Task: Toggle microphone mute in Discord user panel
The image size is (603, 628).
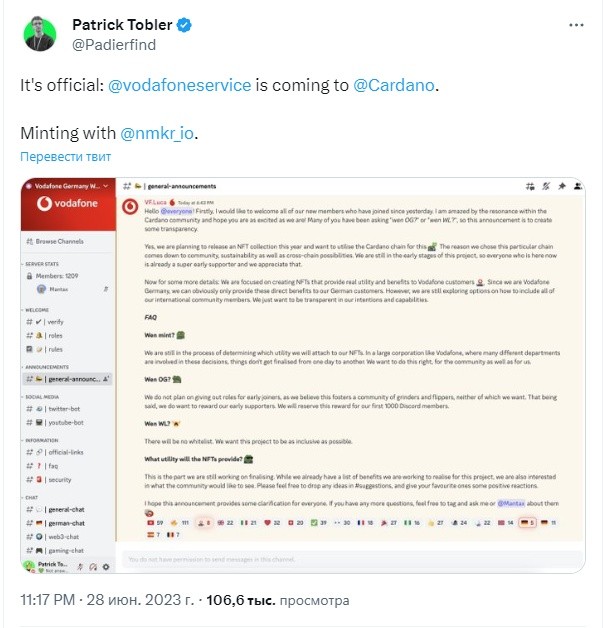Action: (x=80, y=567)
